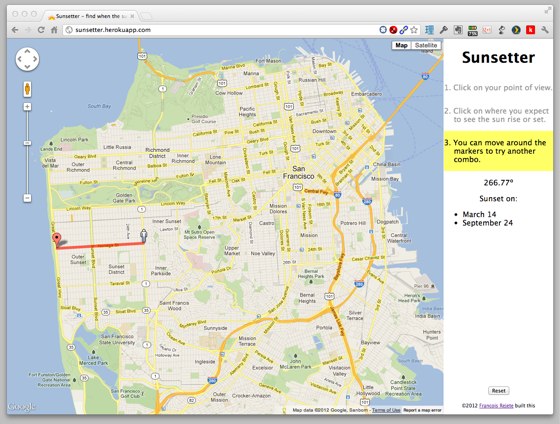
Task: Click the address bar URL field
Action: [x=221, y=30]
